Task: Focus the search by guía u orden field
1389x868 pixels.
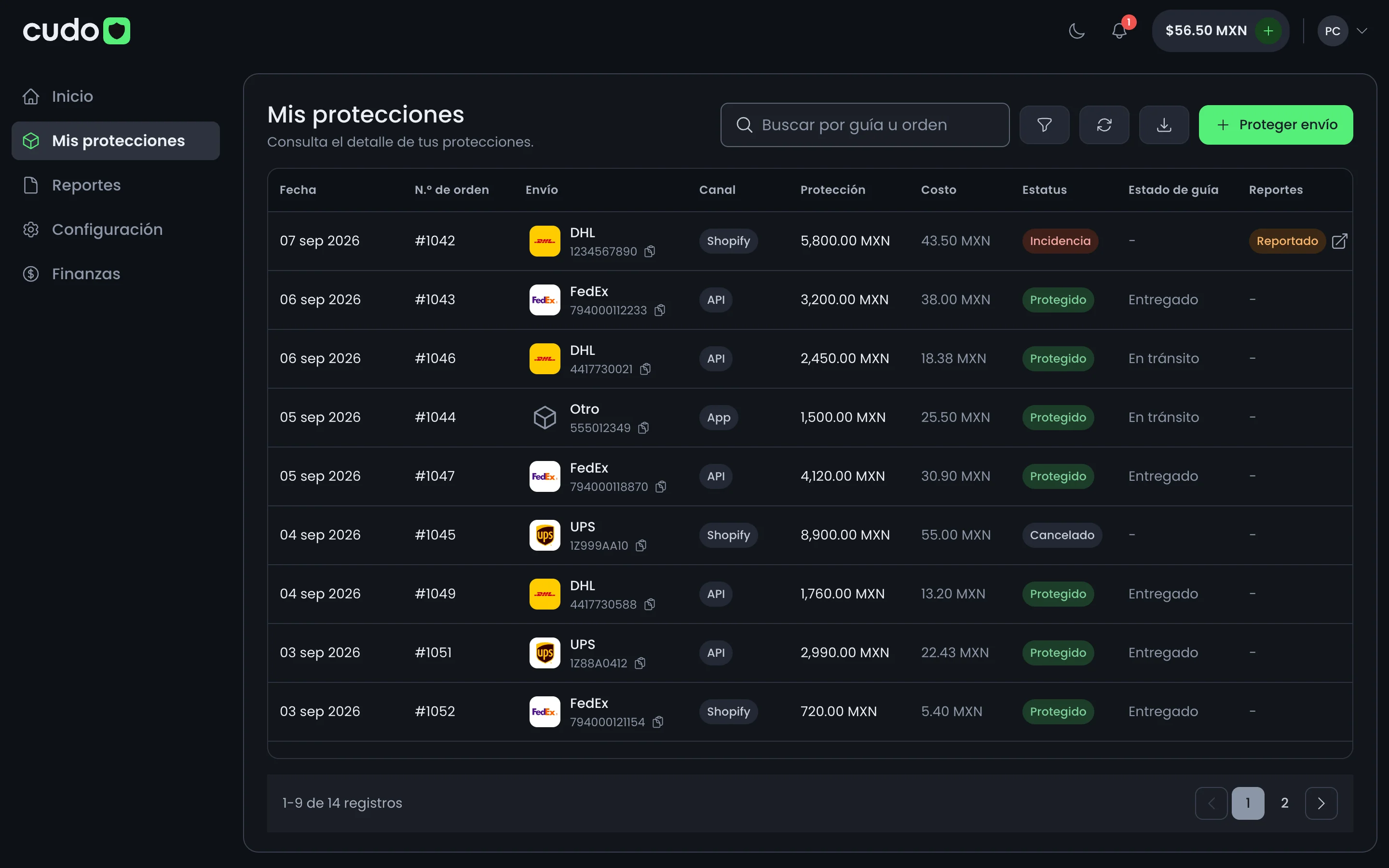Action: pos(865,124)
